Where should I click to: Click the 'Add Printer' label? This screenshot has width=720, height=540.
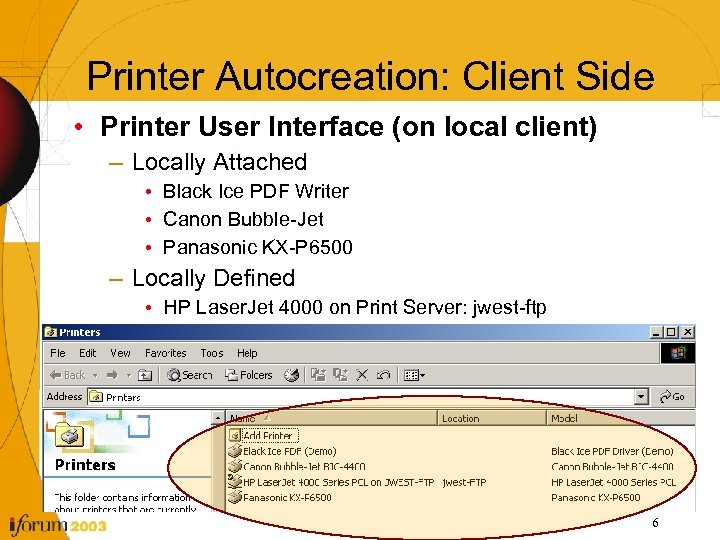[269, 435]
